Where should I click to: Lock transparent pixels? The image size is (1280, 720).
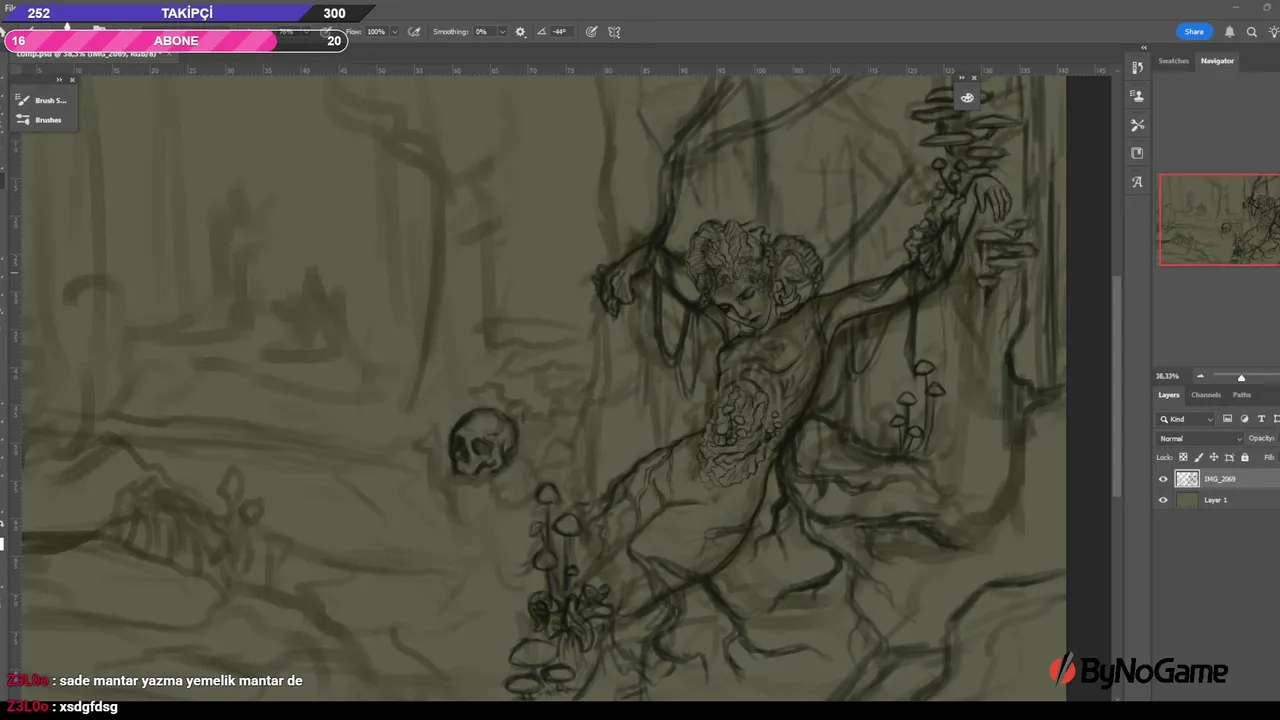pyautogui.click(x=1183, y=457)
